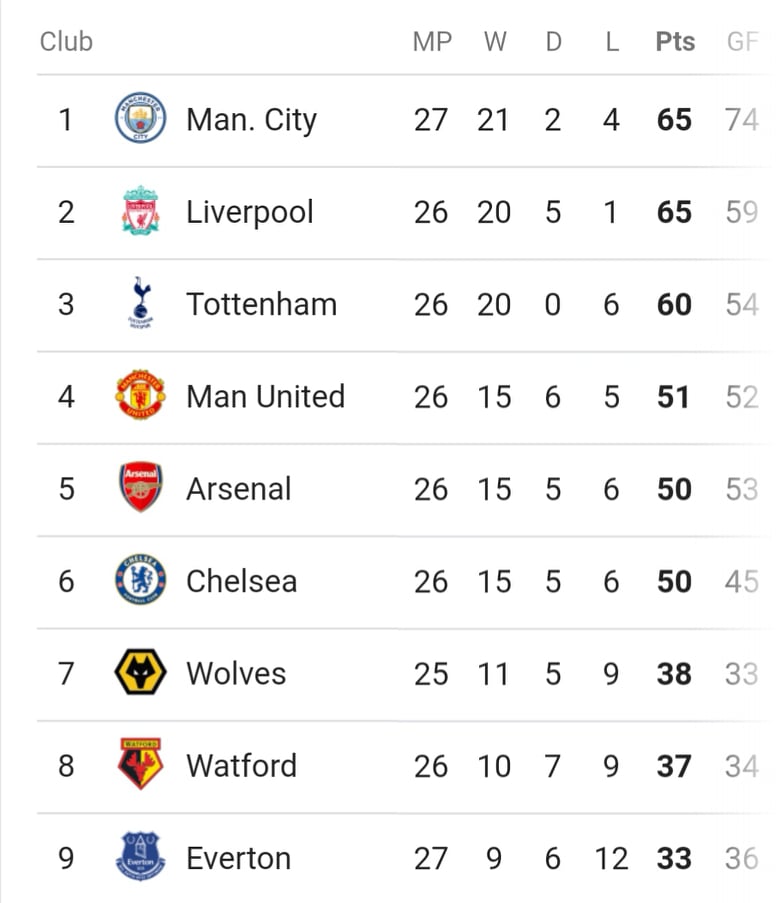
Task: Click the Watford club crest
Action: coord(141,764)
